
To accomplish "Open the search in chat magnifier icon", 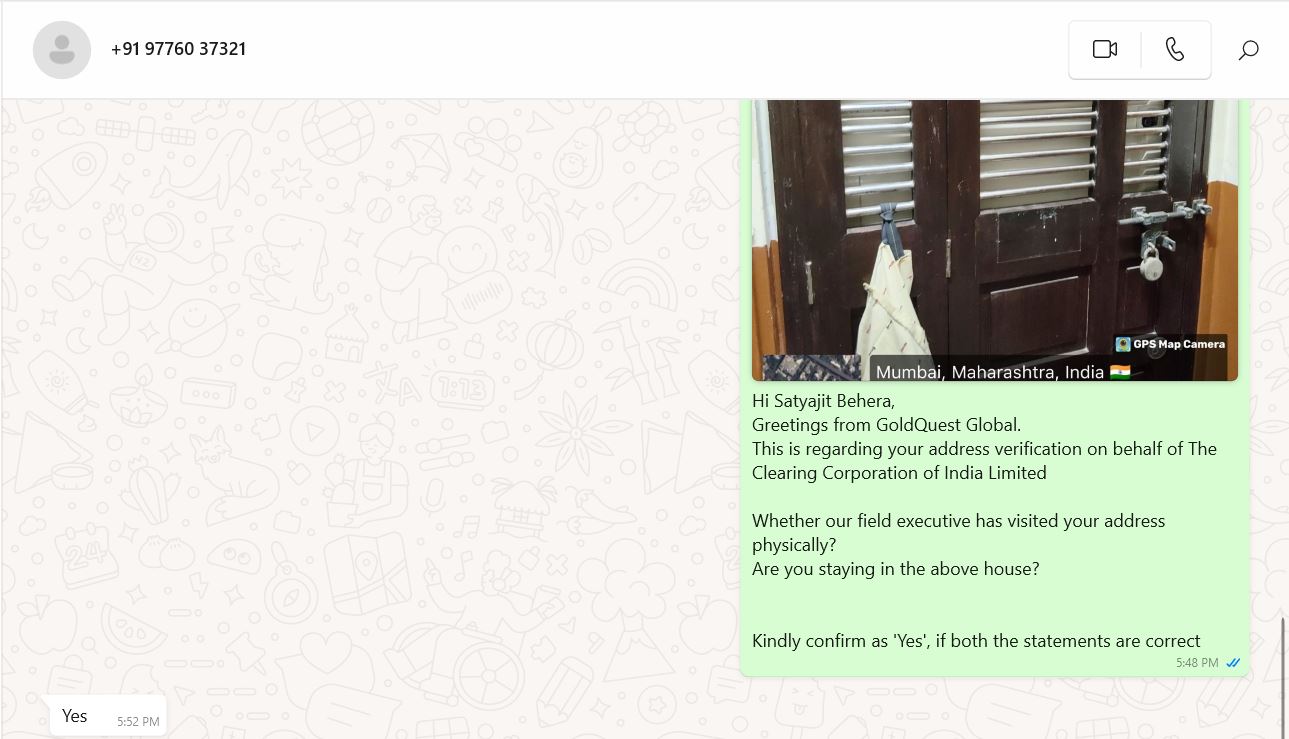I will coord(1248,50).
